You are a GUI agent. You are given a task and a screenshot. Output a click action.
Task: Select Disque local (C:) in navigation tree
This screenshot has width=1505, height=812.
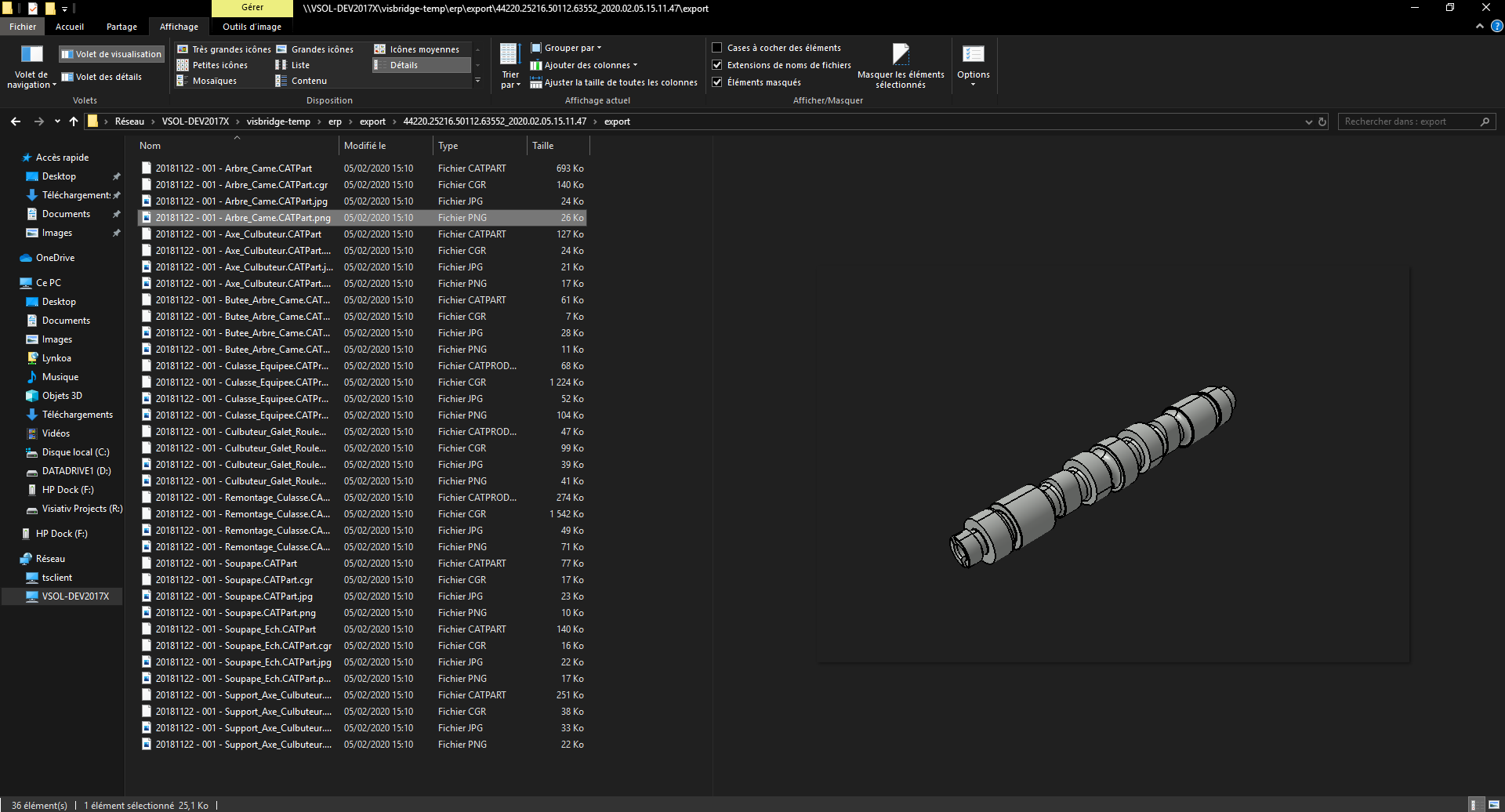pos(75,452)
